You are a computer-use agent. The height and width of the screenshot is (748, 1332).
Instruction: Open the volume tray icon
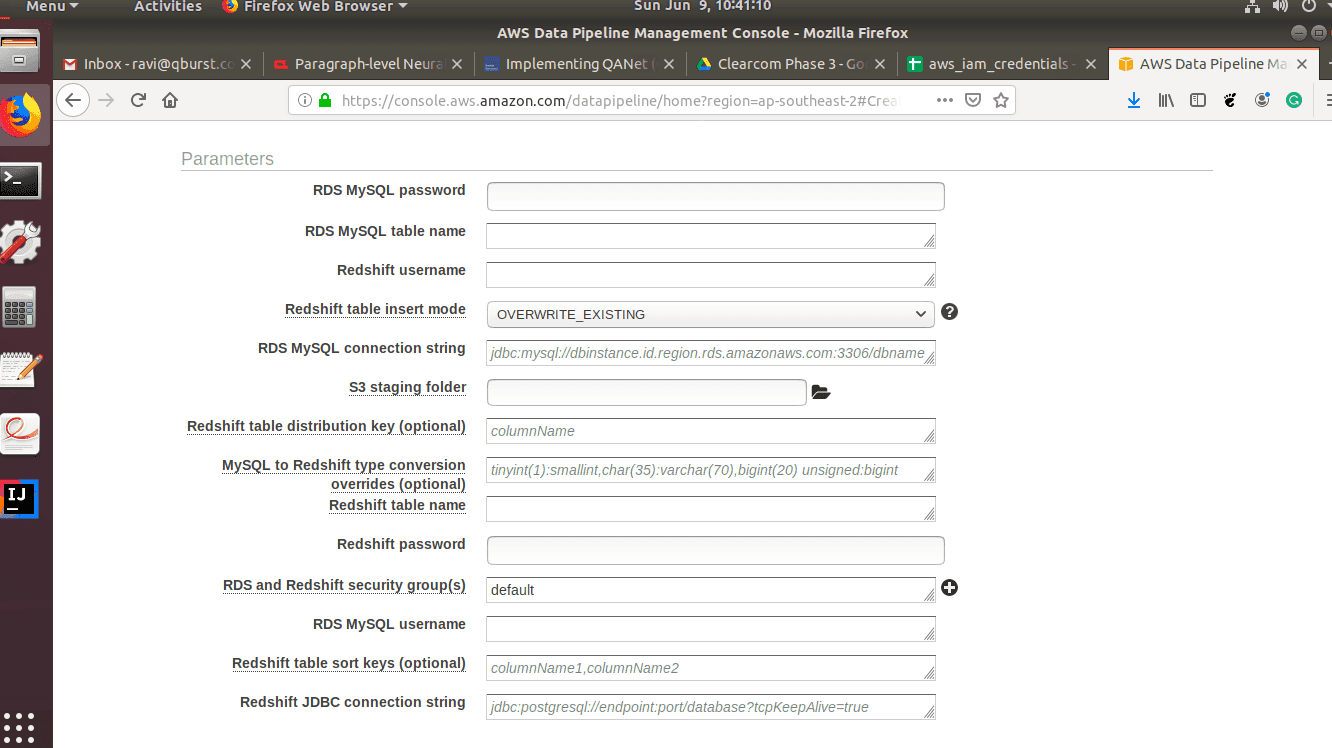(x=1282, y=7)
